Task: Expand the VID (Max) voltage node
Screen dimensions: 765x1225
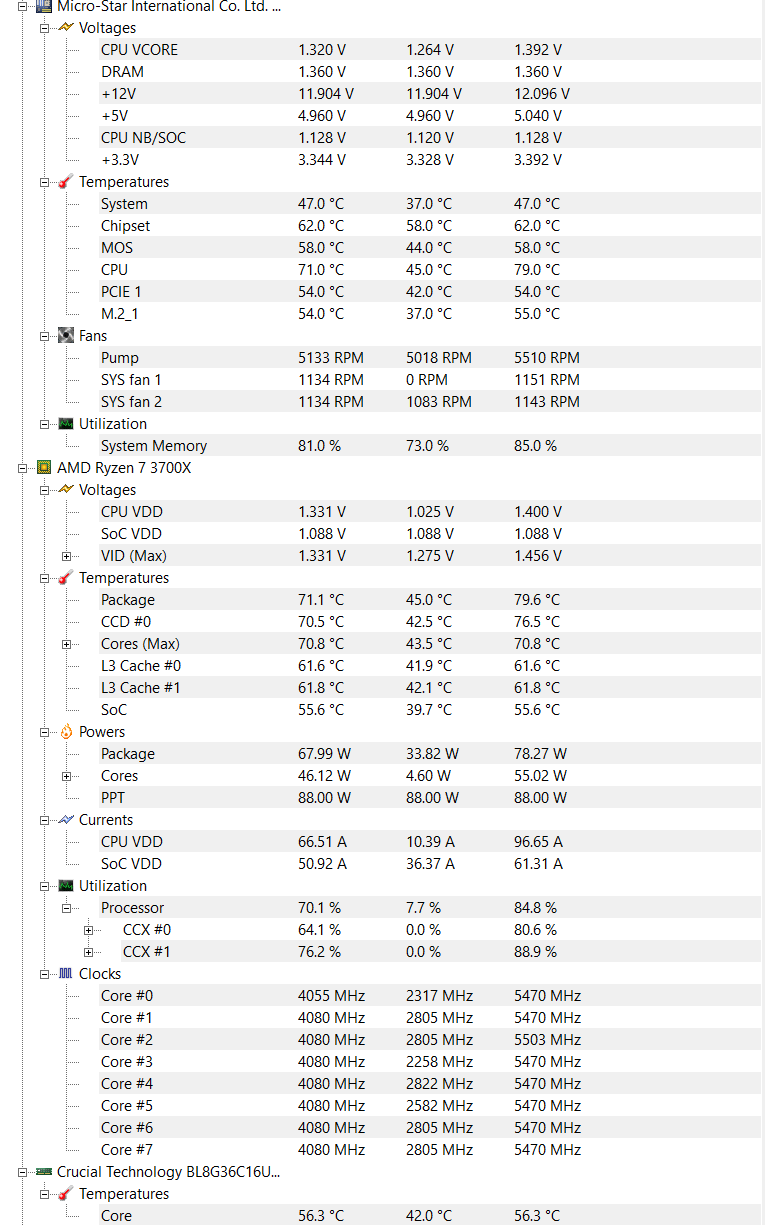Action: point(66,556)
